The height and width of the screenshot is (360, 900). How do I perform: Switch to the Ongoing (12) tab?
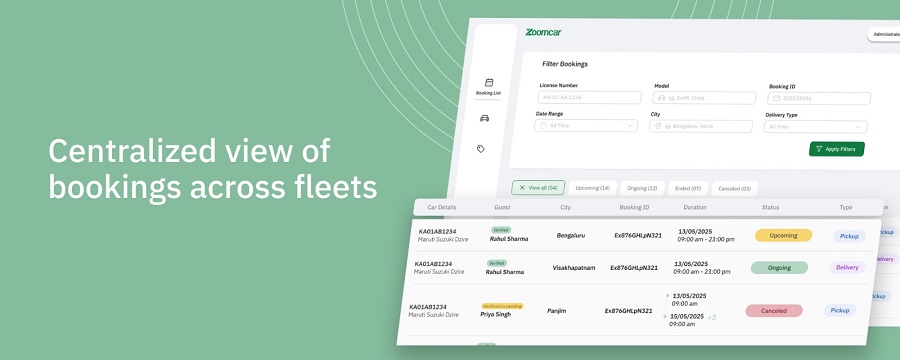[x=642, y=188]
